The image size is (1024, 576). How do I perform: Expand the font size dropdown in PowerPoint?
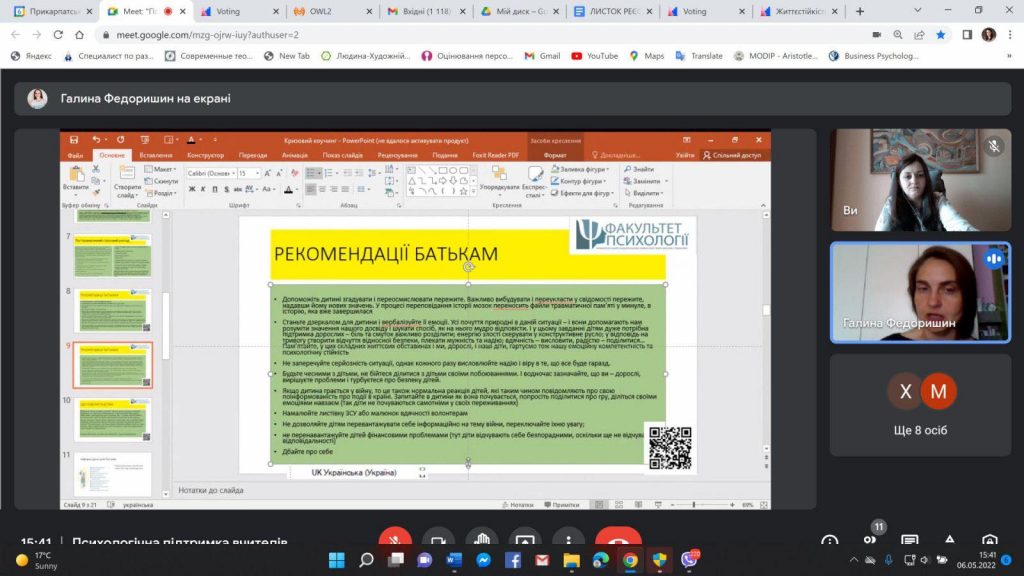(257, 173)
